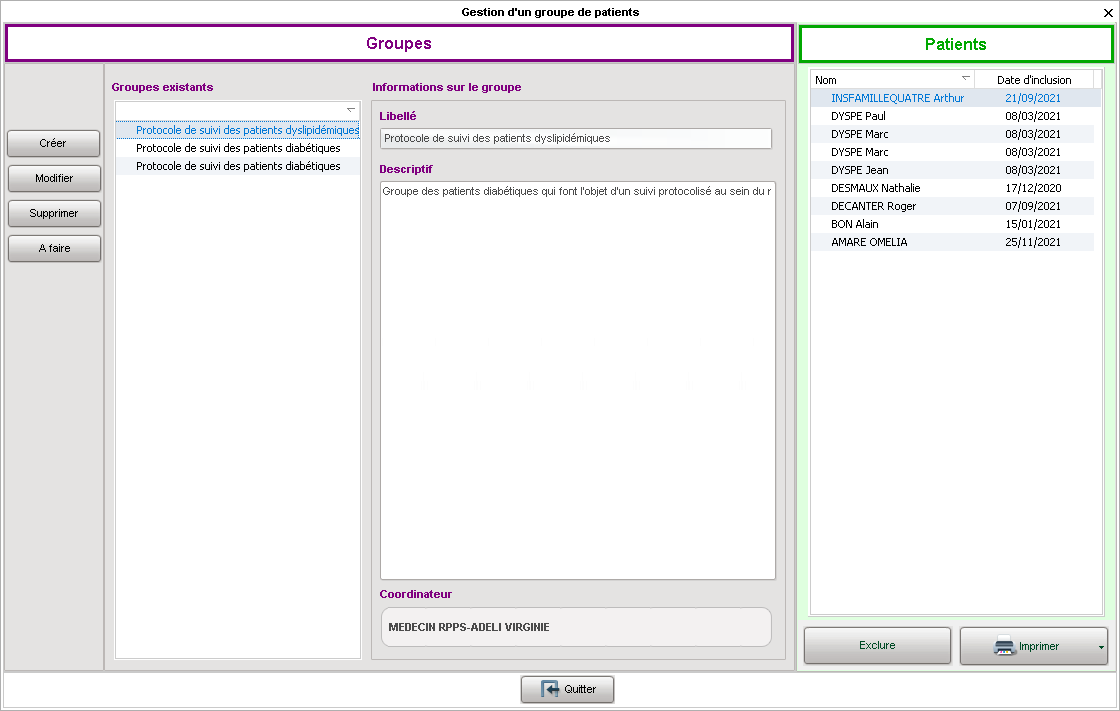
Task: Click the Supprimer button
Action: [54, 213]
